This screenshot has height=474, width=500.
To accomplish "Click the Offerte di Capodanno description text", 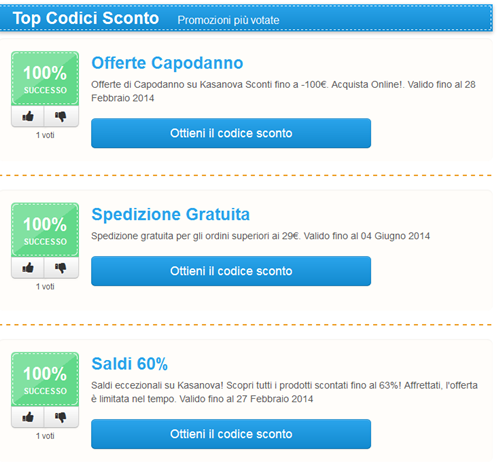I will tap(283, 91).
